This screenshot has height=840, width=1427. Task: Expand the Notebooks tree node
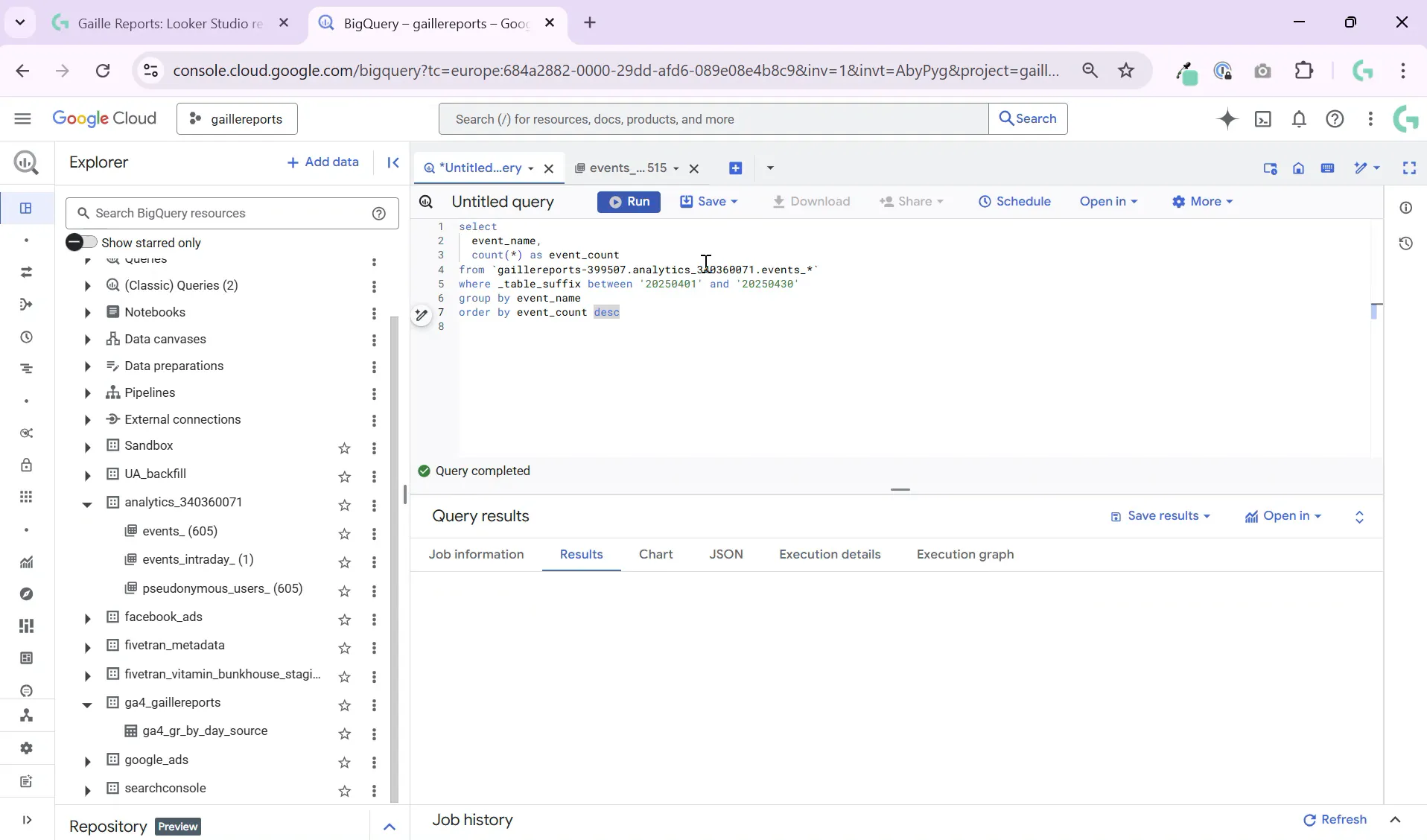coord(87,313)
